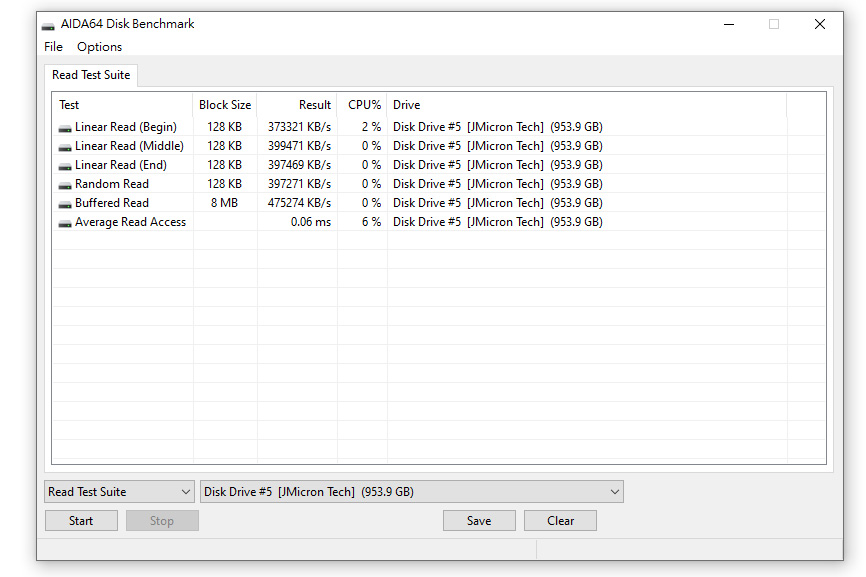Save the benchmark results
The image size is (866, 577).
479,521
